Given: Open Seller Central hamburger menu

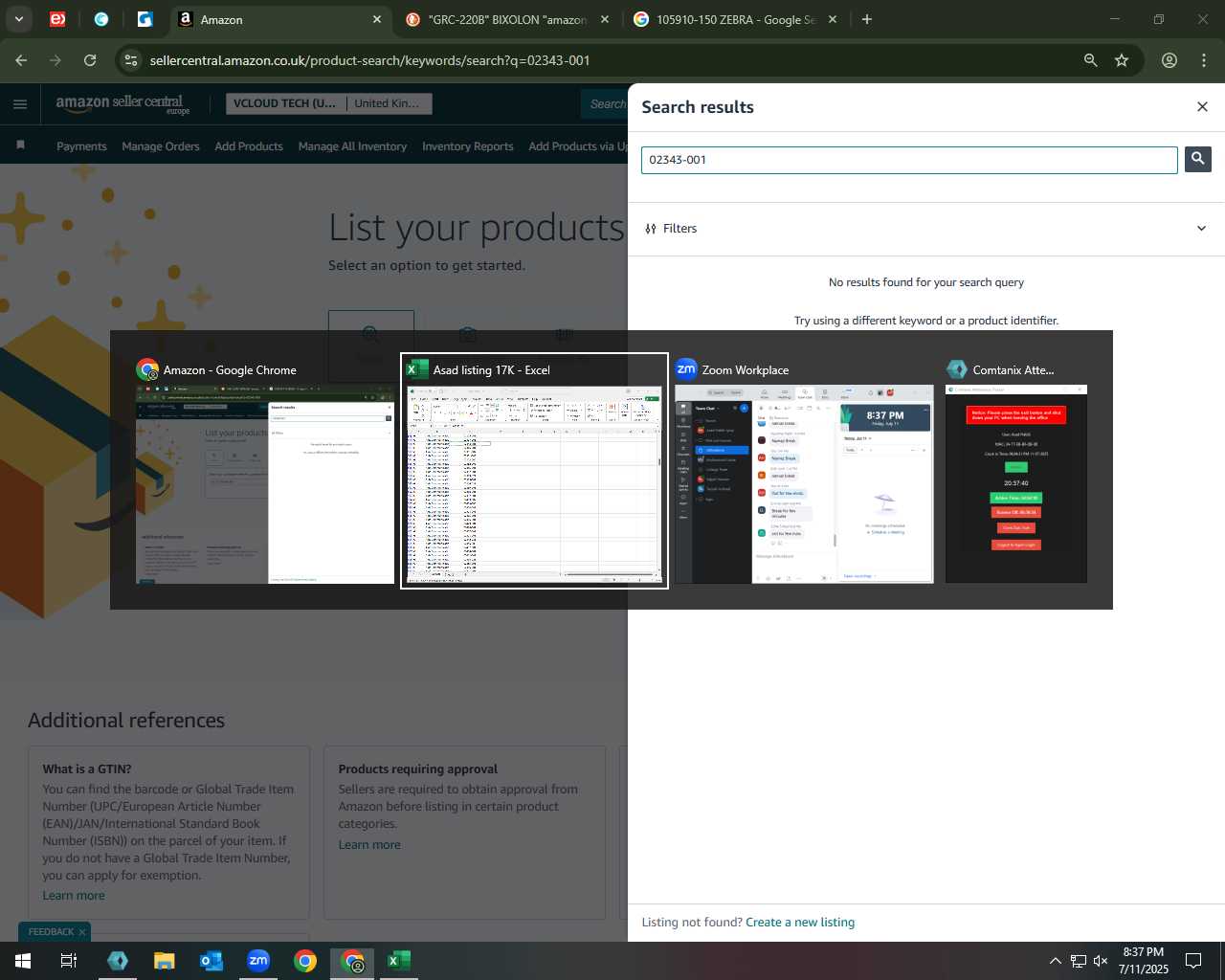Looking at the screenshot, I should 20,104.
